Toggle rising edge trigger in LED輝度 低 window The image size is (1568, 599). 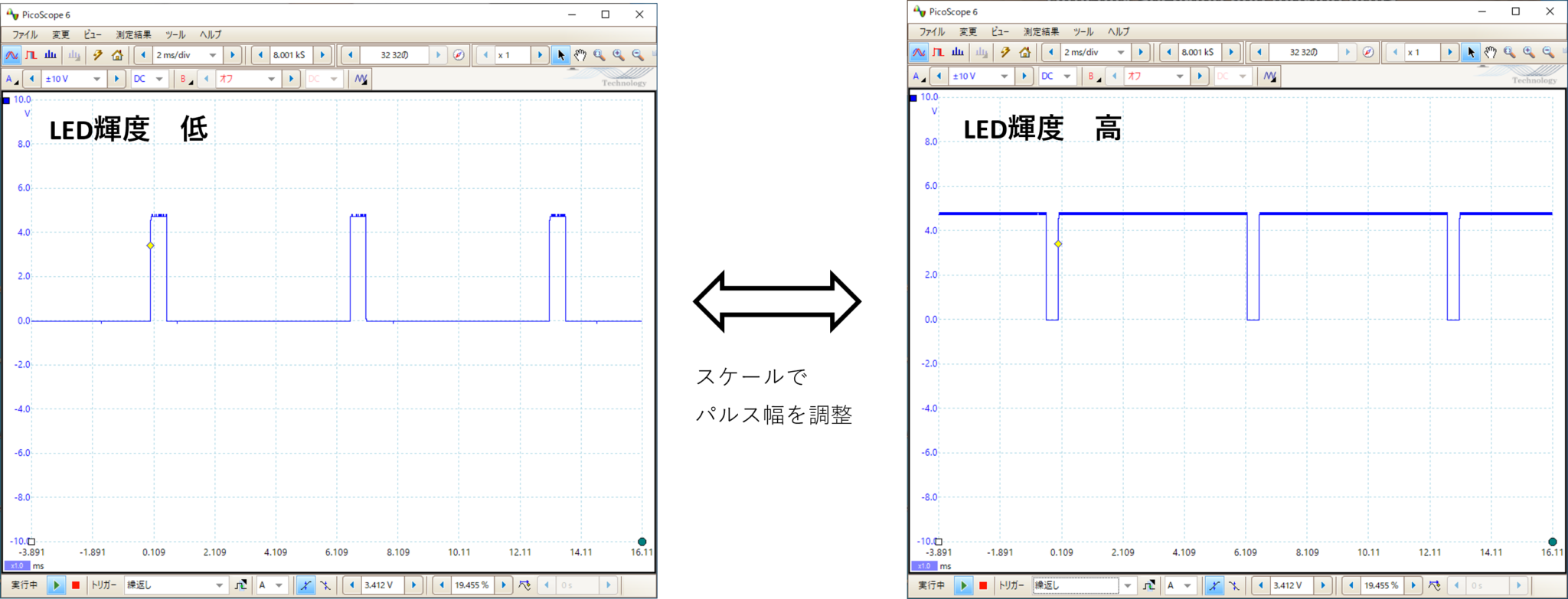click(305, 585)
